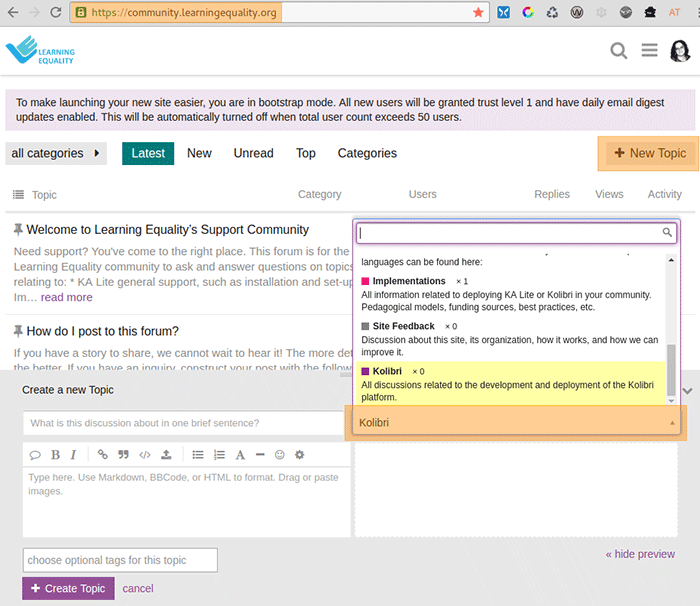Open the read more link
This screenshot has height=606, width=700.
click(67, 297)
